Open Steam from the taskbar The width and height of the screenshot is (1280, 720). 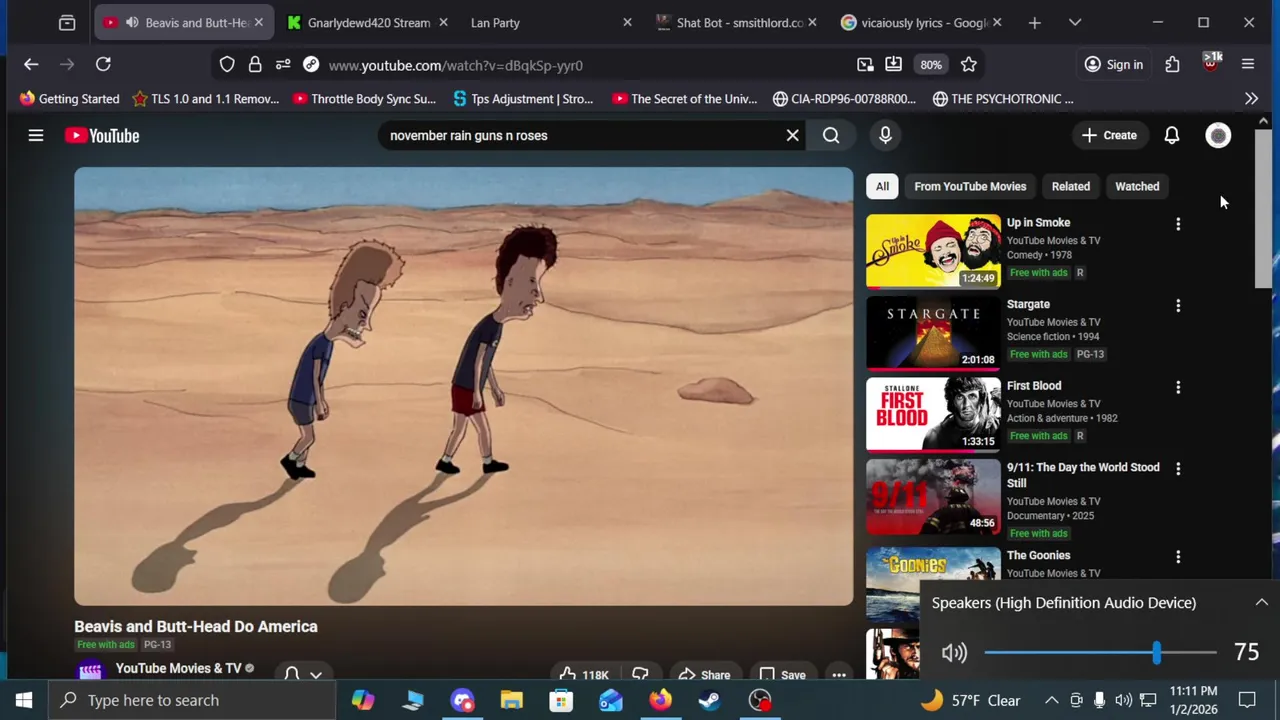click(x=709, y=700)
